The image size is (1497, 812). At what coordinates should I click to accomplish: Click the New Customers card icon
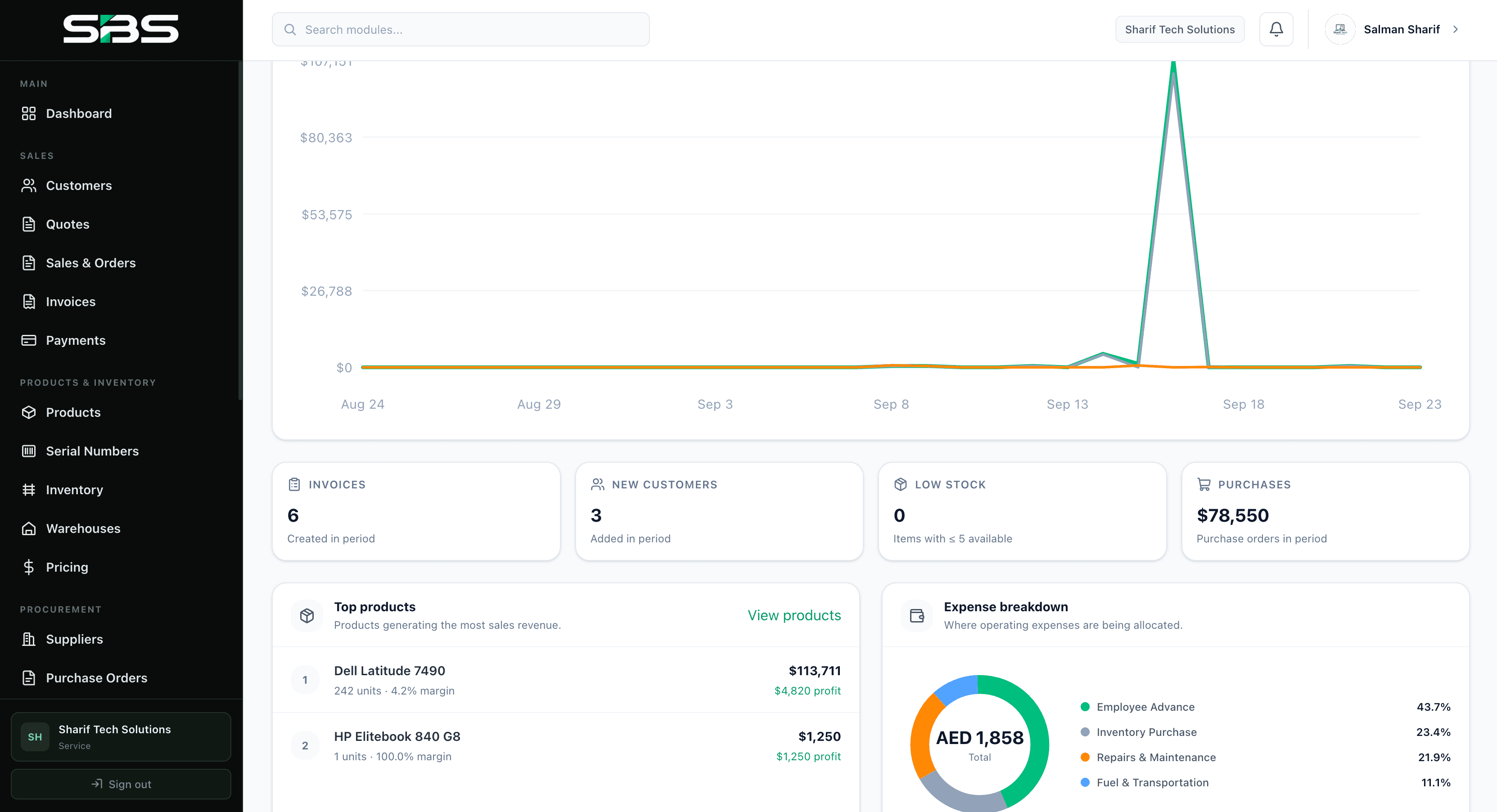click(x=597, y=484)
